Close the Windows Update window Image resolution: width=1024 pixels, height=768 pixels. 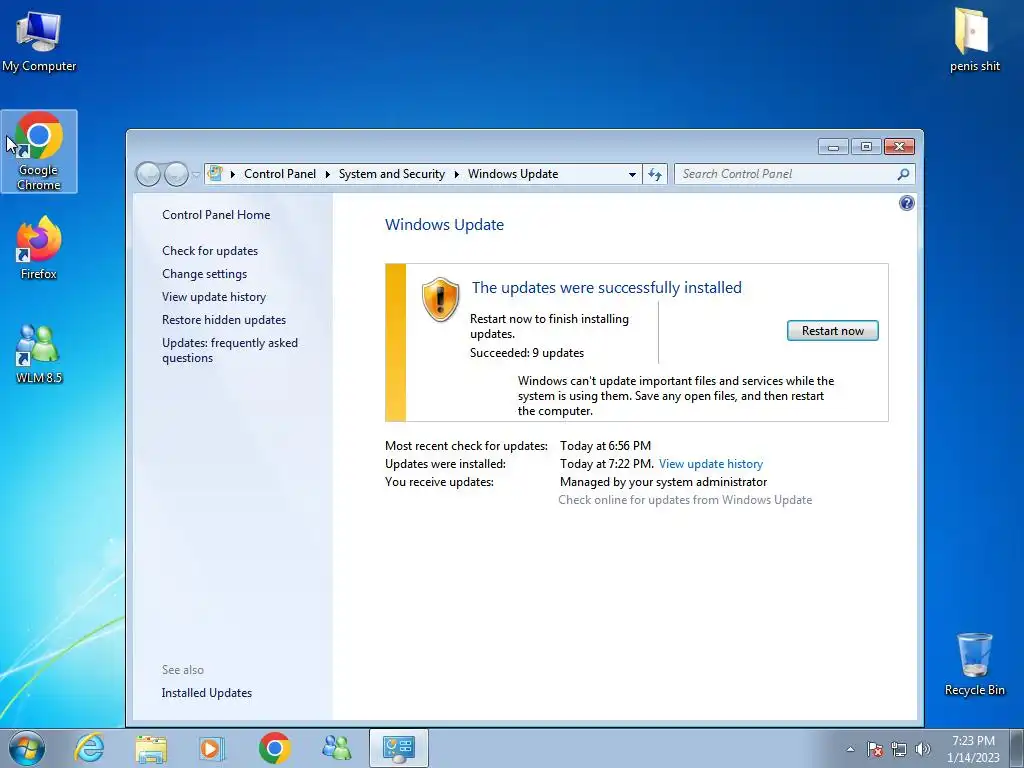coord(899,147)
